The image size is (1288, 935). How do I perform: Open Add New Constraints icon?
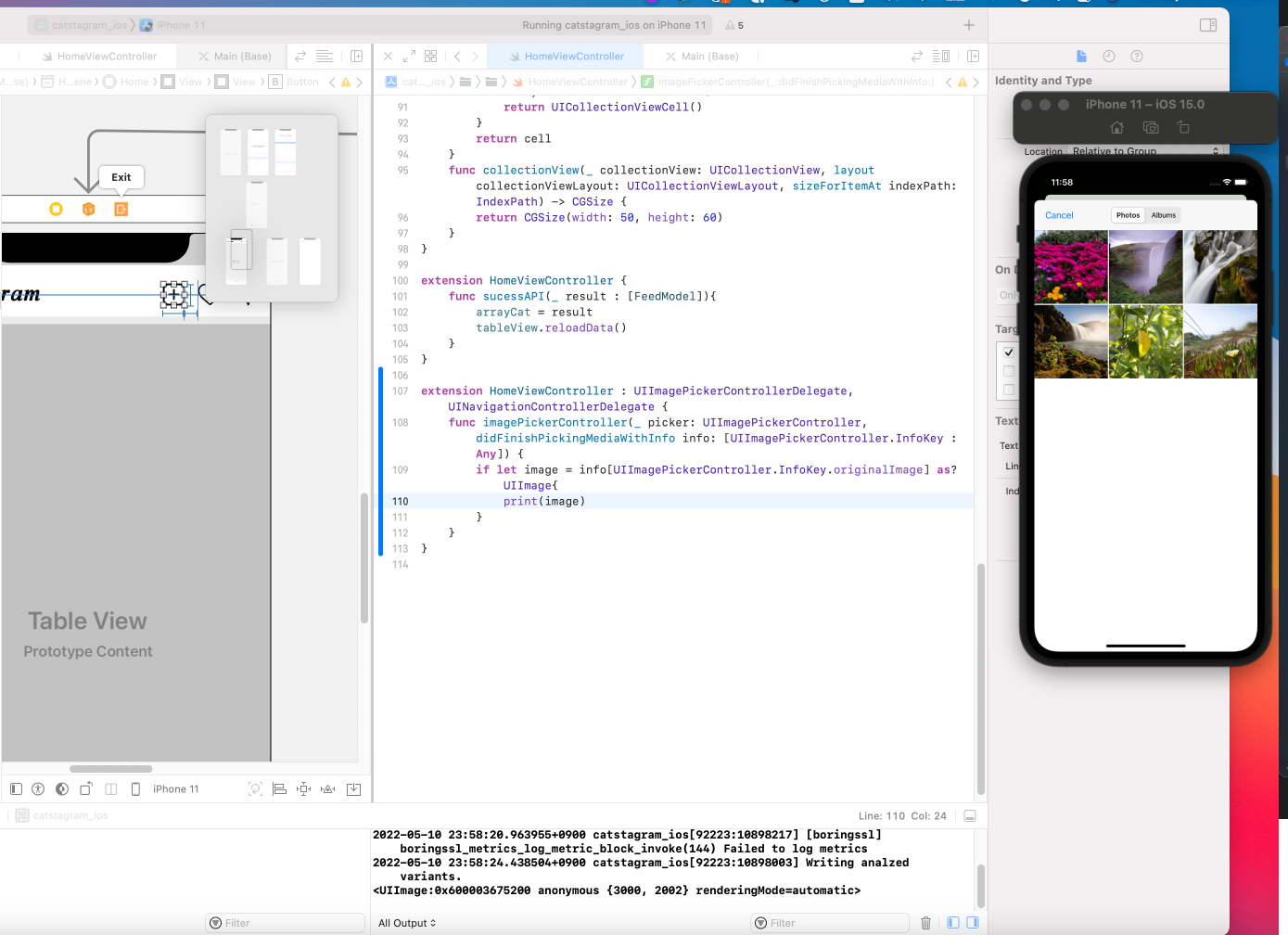coord(303,789)
